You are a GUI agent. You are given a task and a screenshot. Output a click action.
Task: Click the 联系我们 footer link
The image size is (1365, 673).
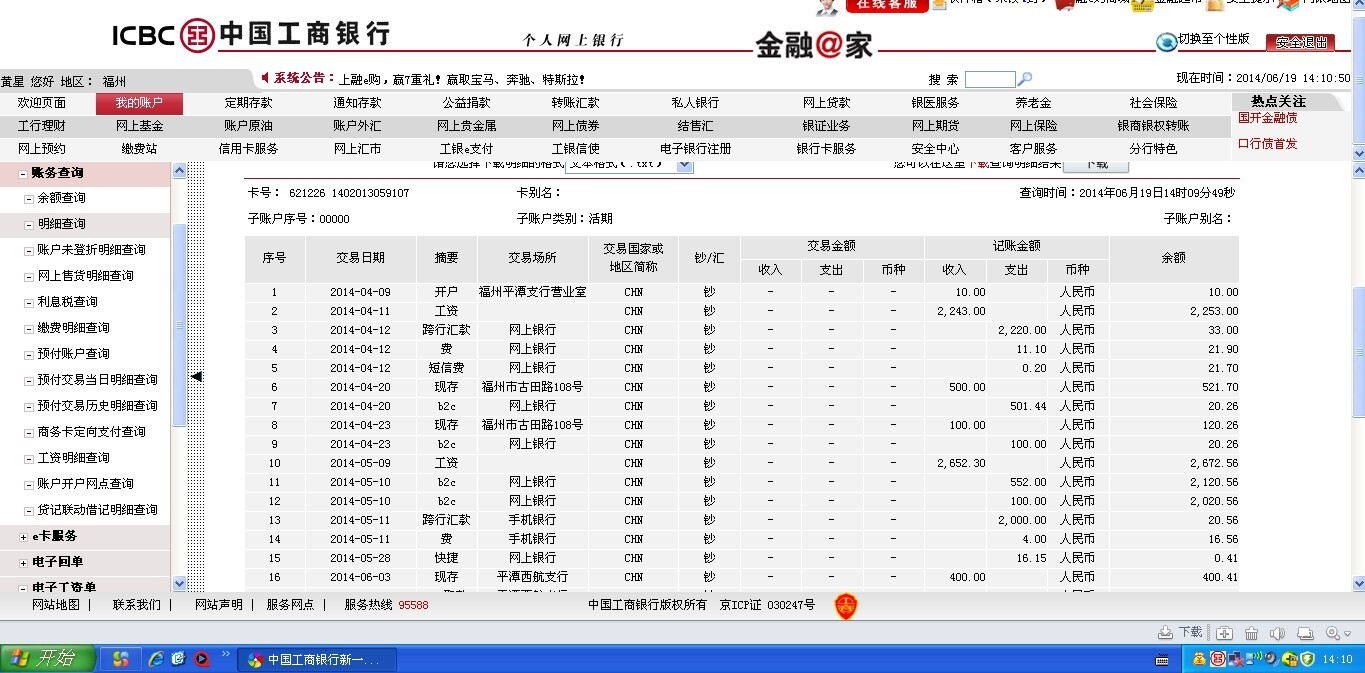click(x=136, y=605)
